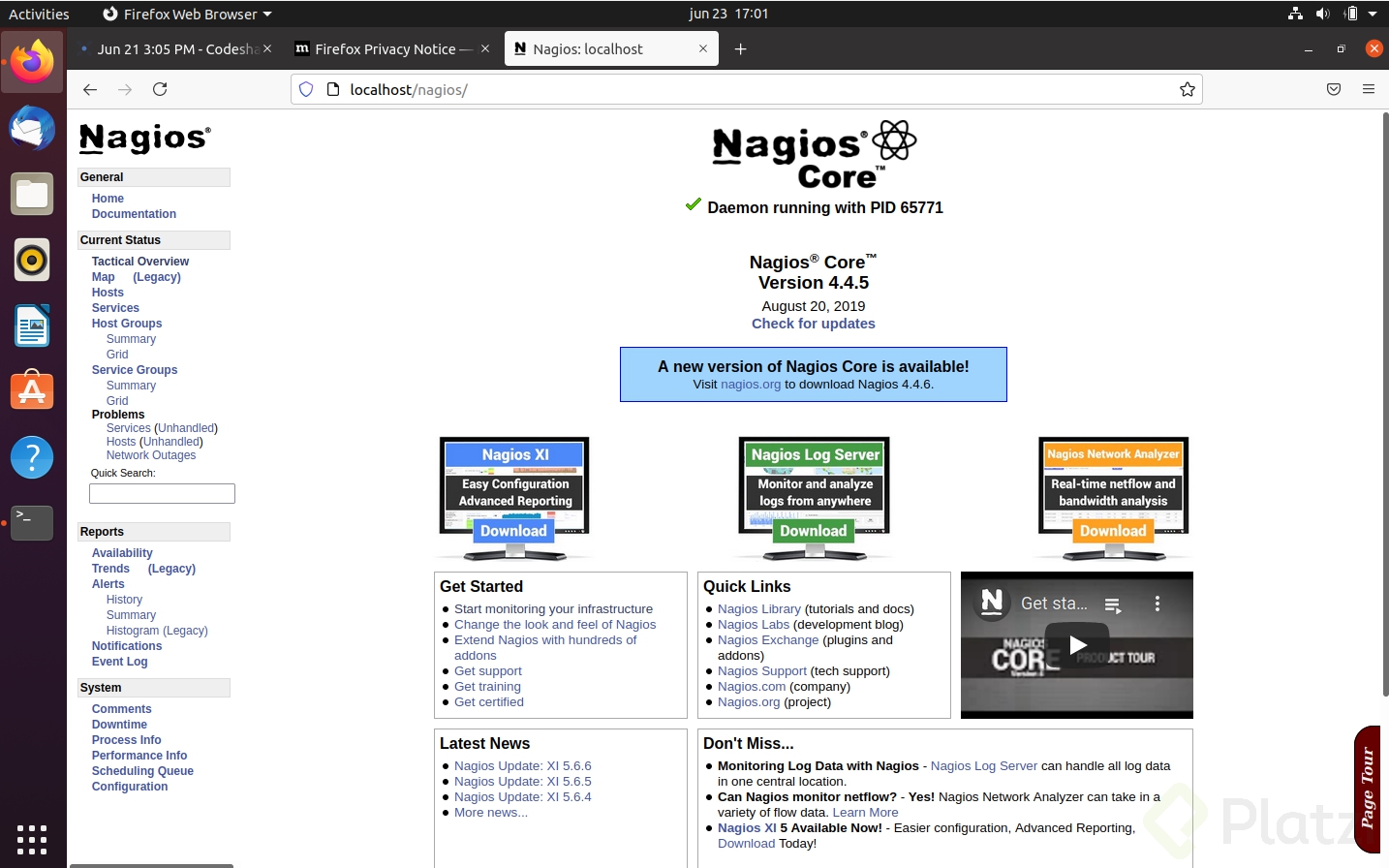Image resolution: width=1389 pixels, height=868 pixels.
Task: Open the video playlist queue icon
Action: point(1113,605)
